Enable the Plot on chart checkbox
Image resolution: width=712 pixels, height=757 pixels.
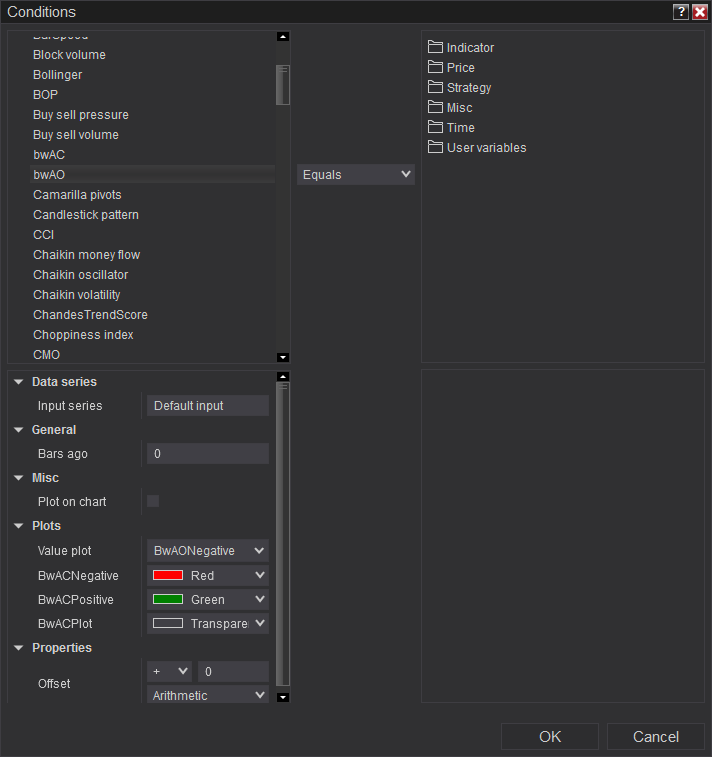point(153,501)
